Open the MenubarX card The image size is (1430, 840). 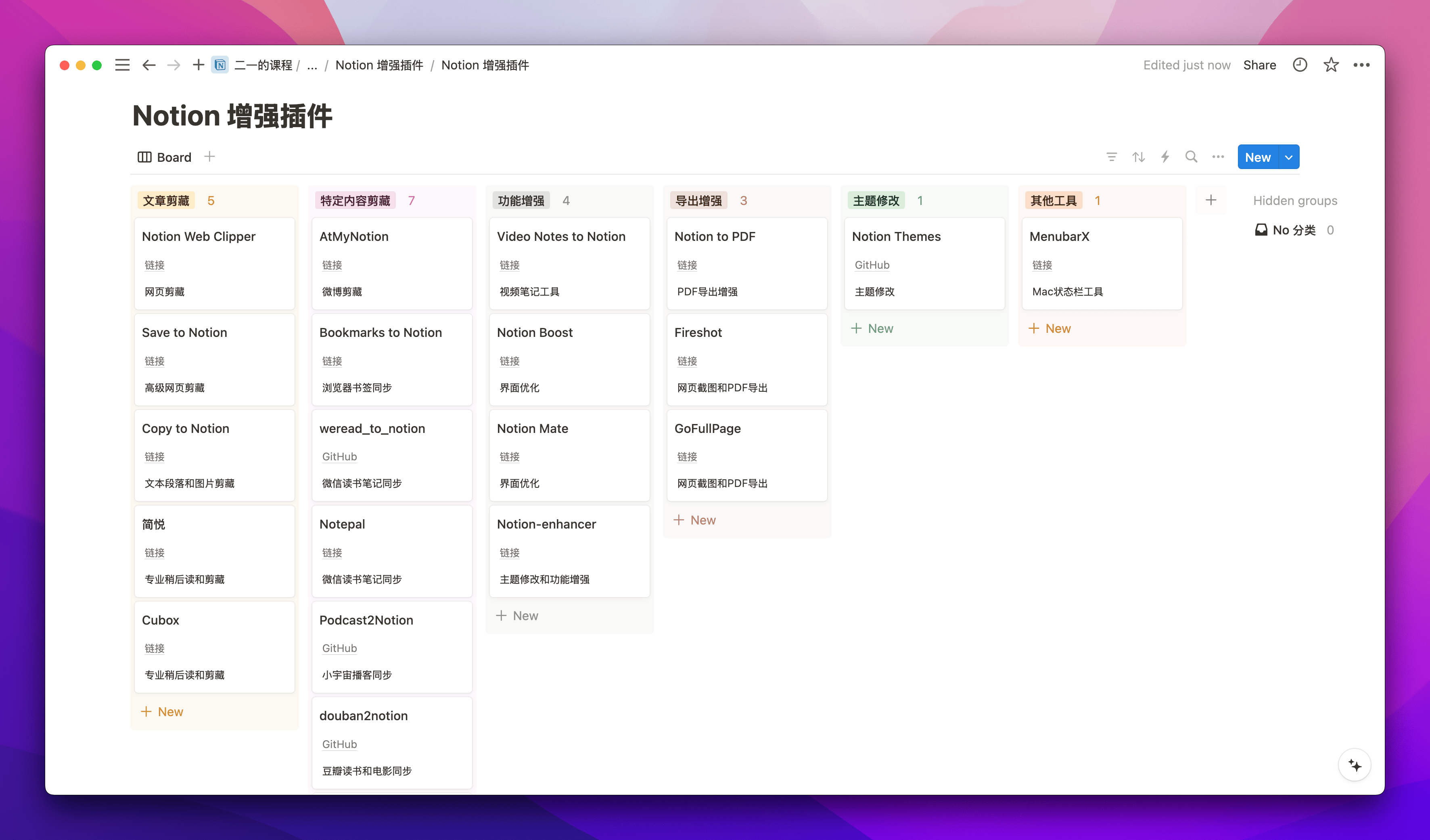point(1102,263)
